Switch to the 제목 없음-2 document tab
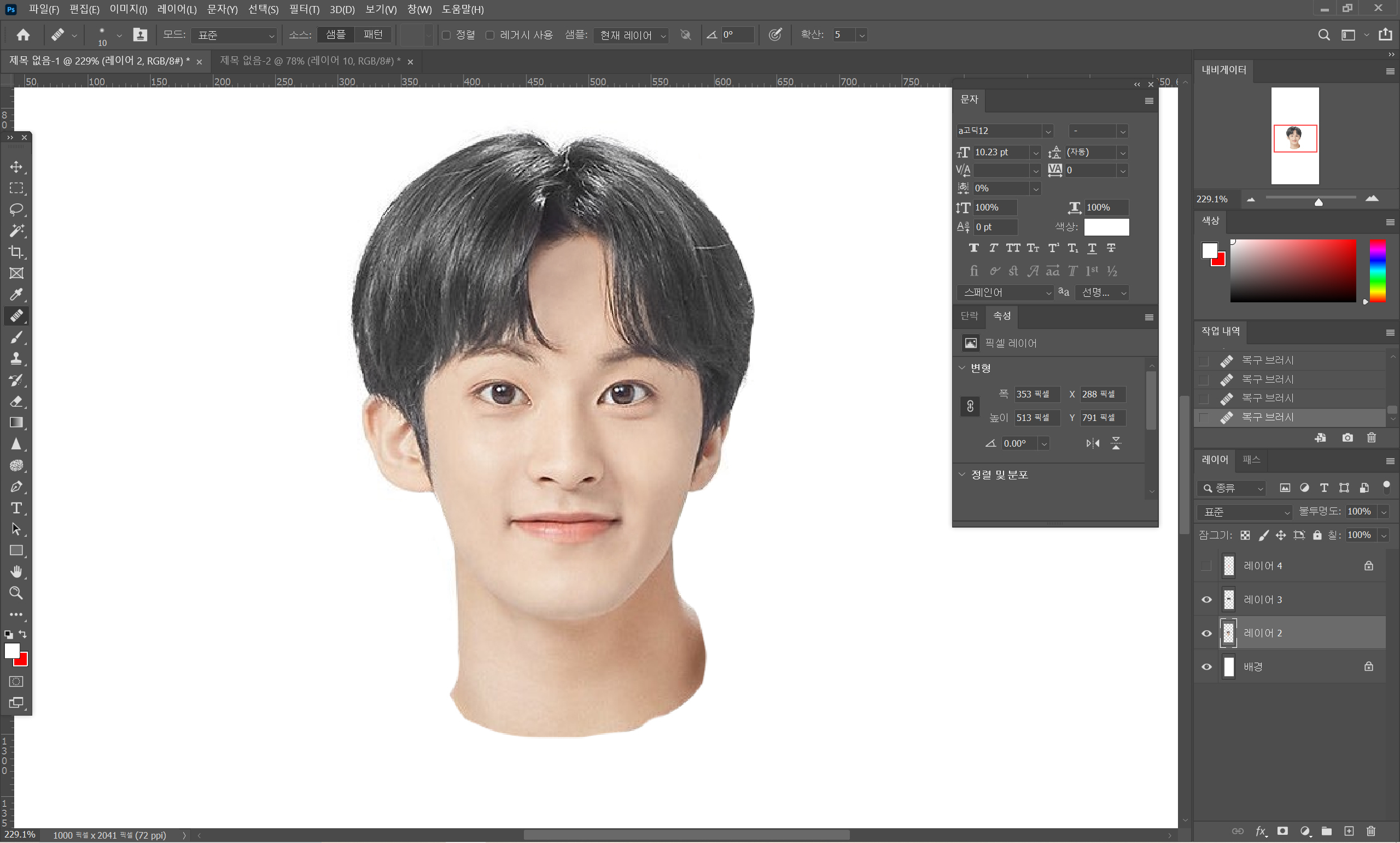 (x=310, y=61)
